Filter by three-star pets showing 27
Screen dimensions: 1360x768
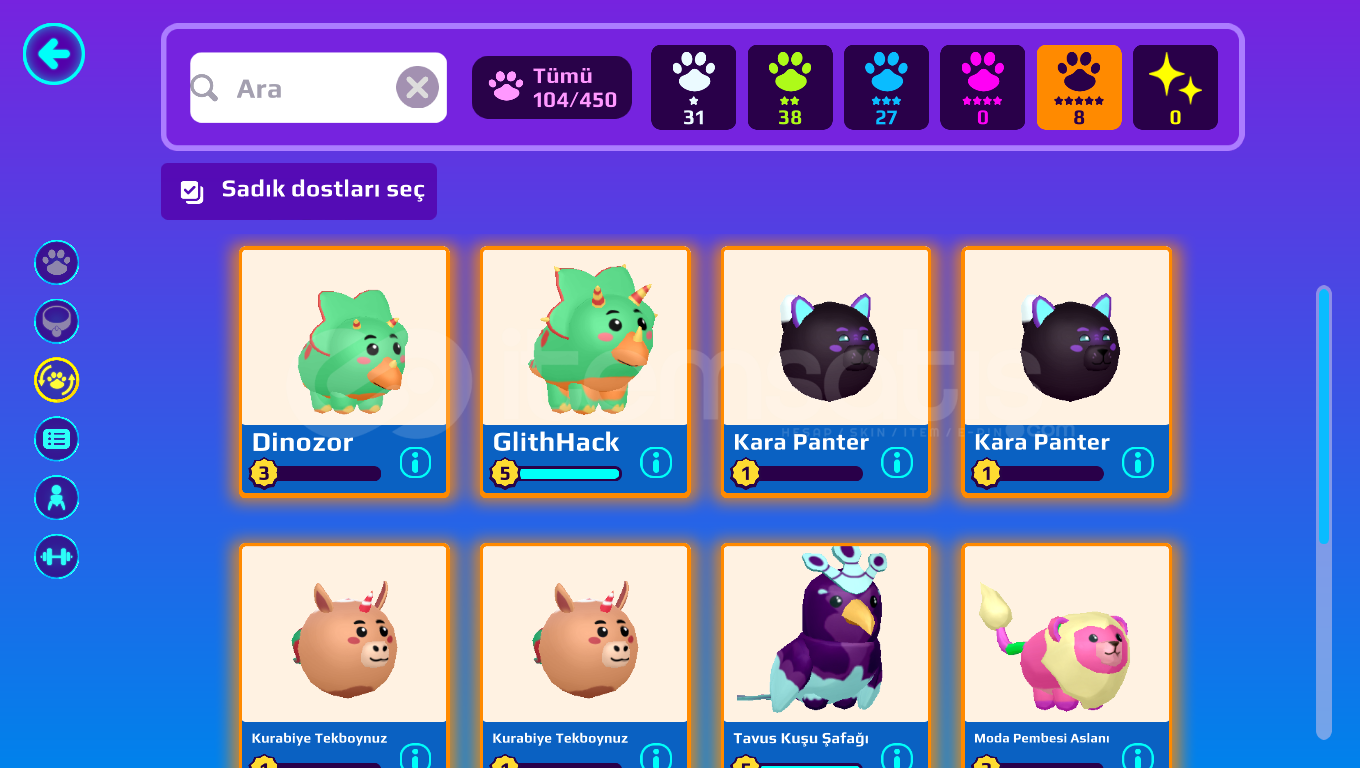(x=886, y=88)
